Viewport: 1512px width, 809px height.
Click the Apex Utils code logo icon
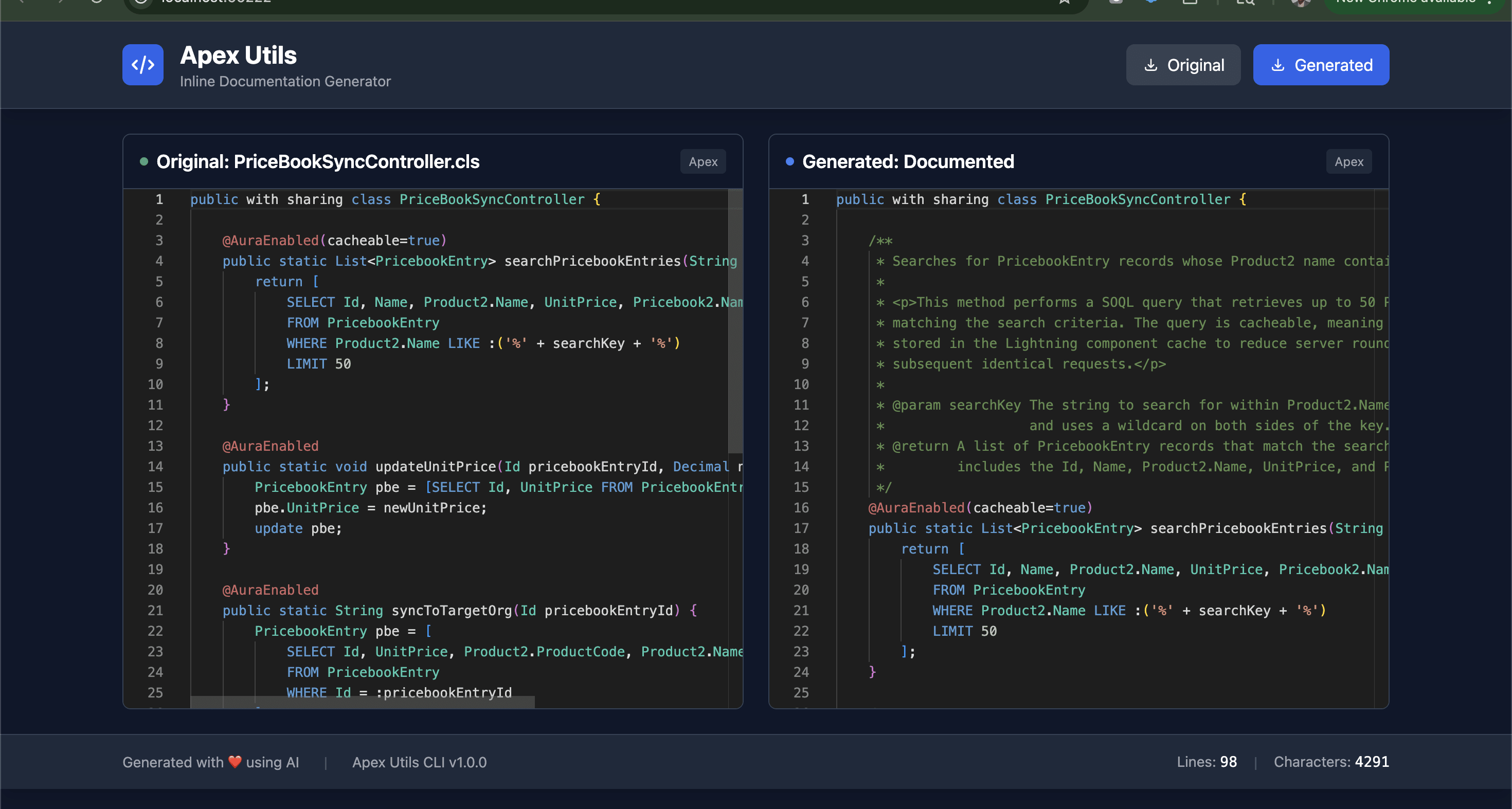142,65
